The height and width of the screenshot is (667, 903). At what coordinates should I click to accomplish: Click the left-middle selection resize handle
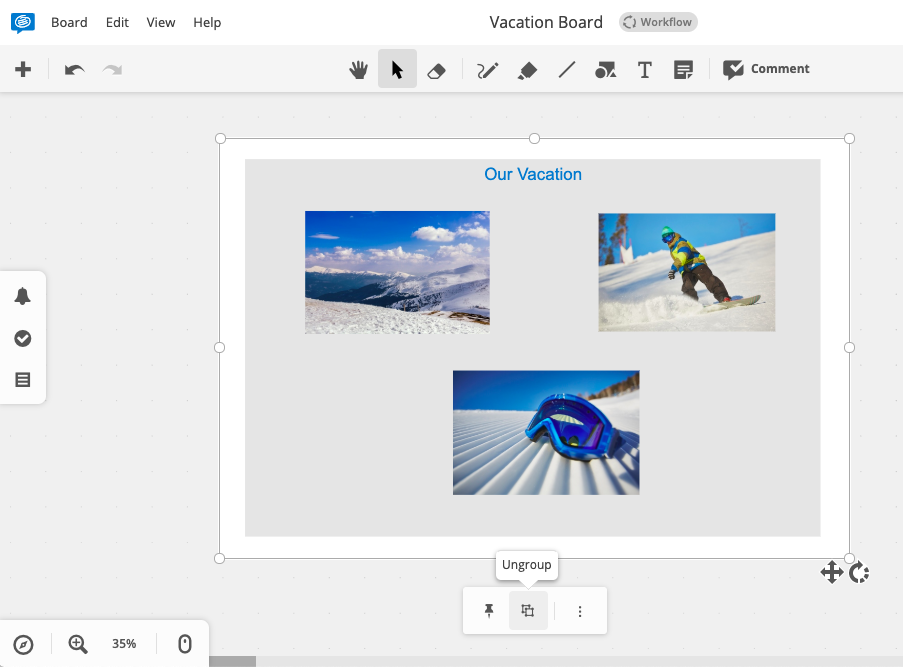point(219,347)
